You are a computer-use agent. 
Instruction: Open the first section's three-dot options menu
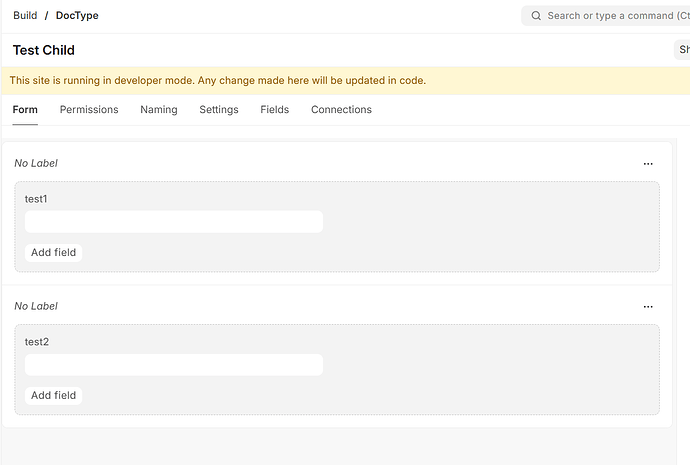[x=648, y=163]
